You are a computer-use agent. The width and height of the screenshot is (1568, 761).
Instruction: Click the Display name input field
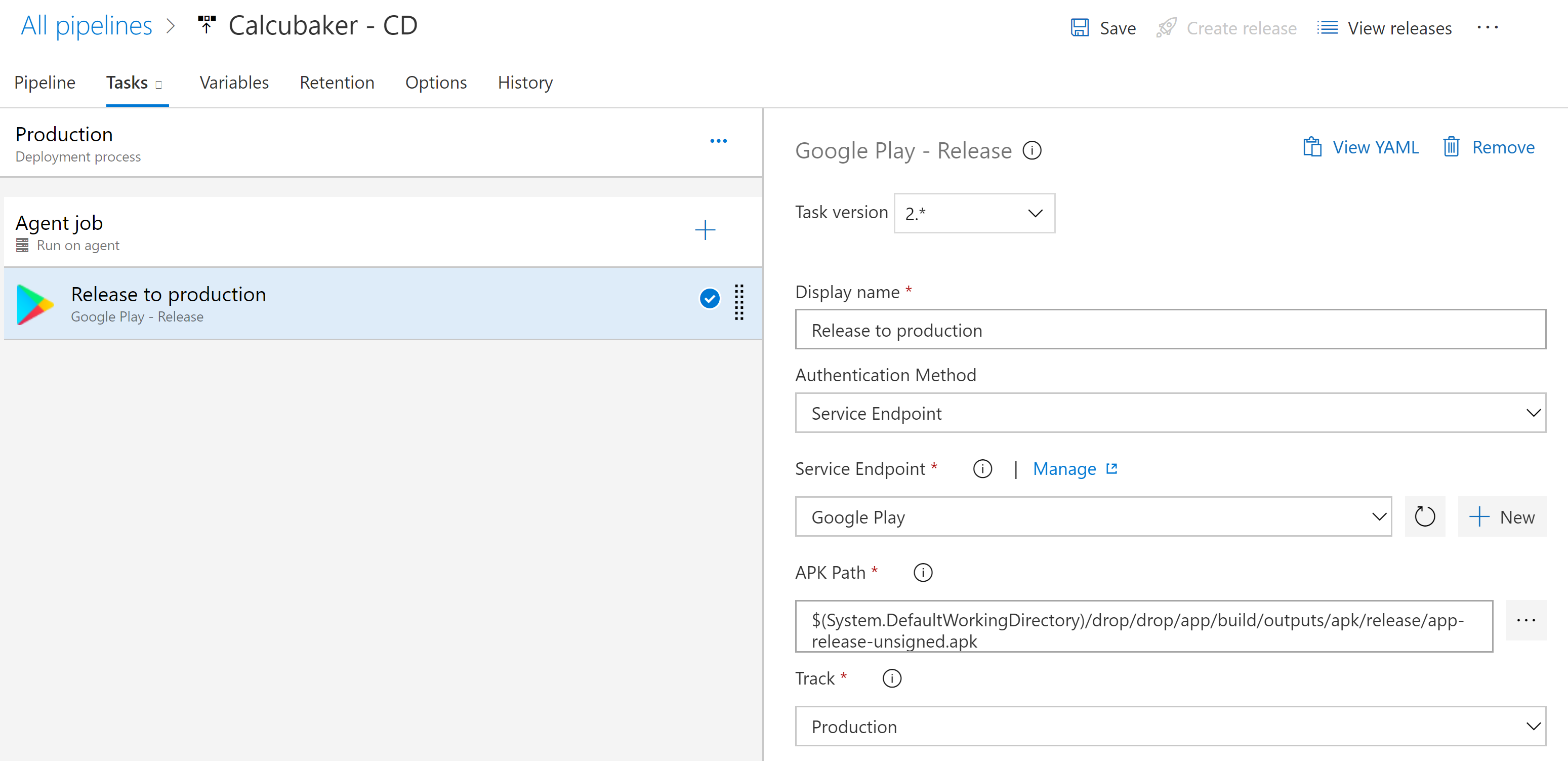tap(1170, 329)
